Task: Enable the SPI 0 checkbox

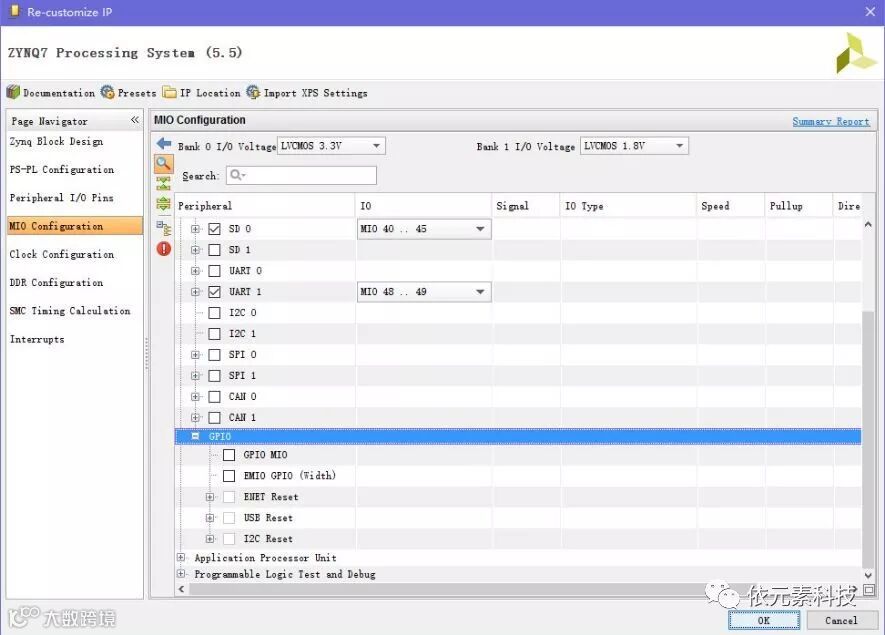Action: pos(214,354)
